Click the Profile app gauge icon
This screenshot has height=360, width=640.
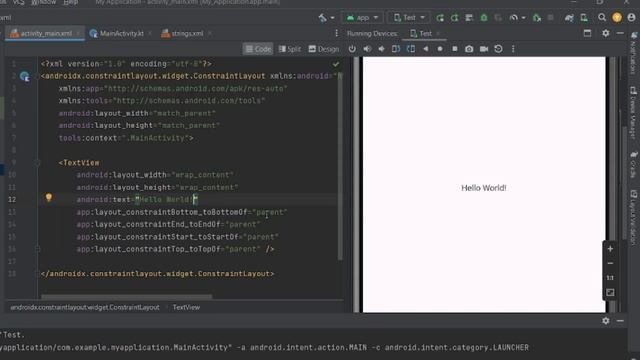[x=513, y=18]
